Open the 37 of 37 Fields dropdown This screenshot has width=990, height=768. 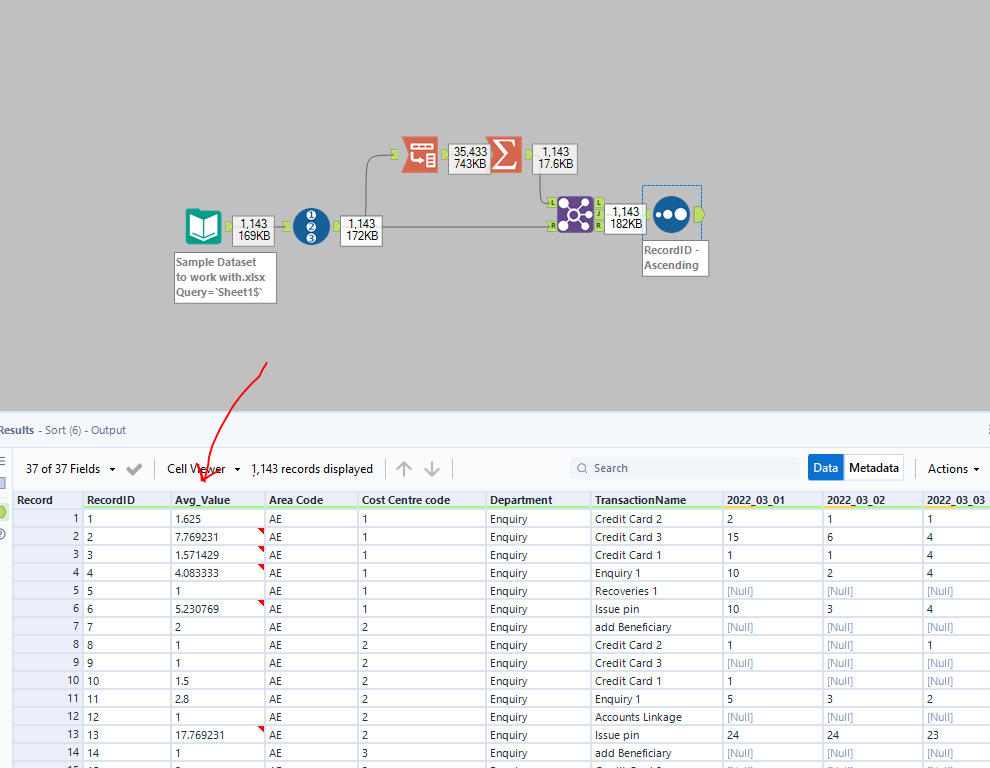coord(80,468)
